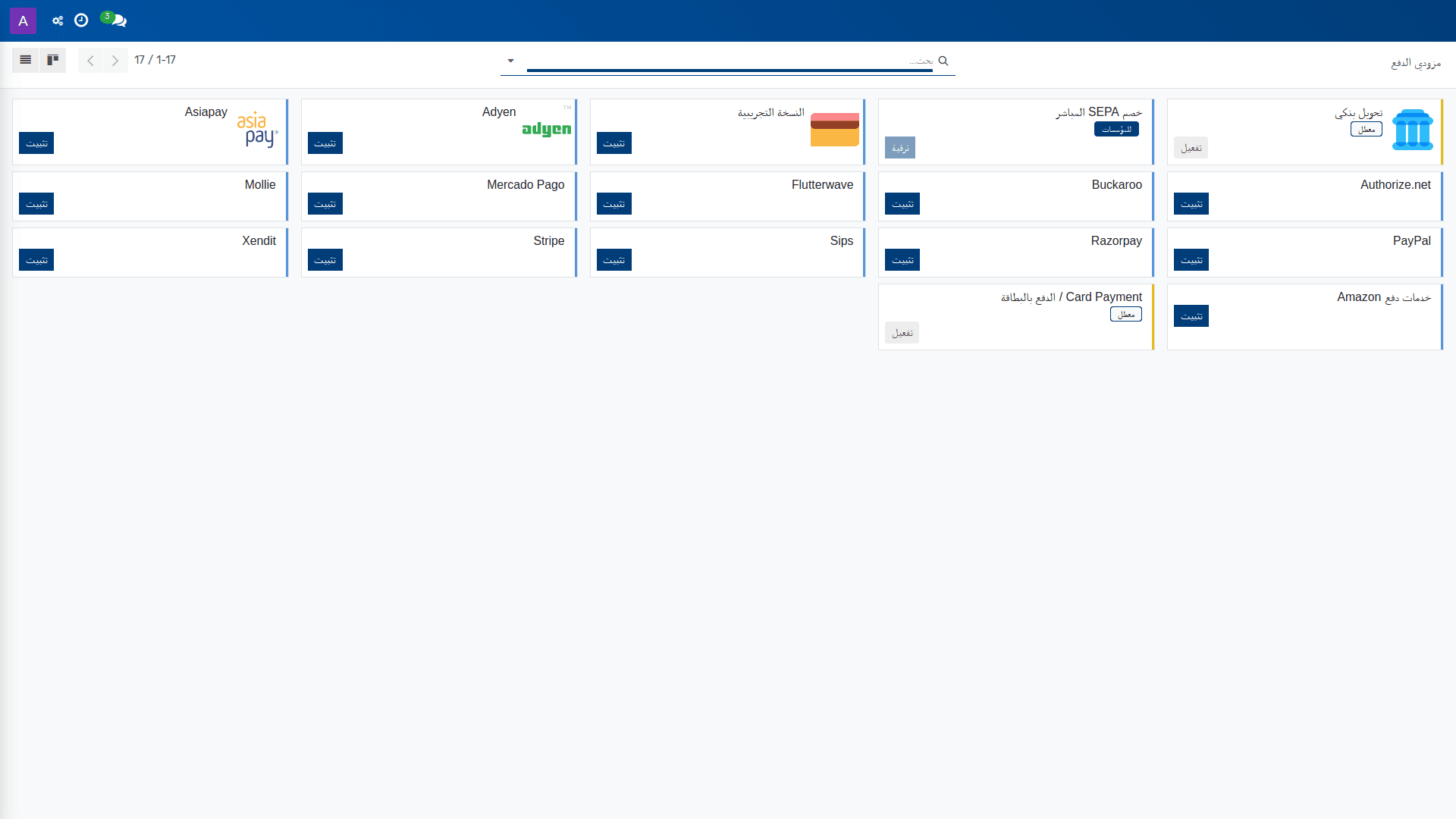1456x819 pixels.
Task: Click the Asiapay logo
Action: tap(258, 130)
